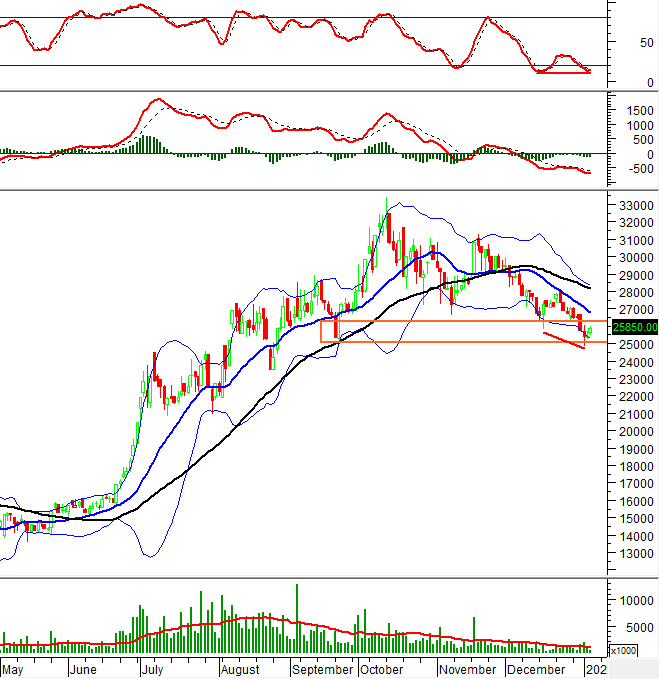This screenshot has height=679, width=659.
Task: Click the October label on time axis
Action: point(381,669)
